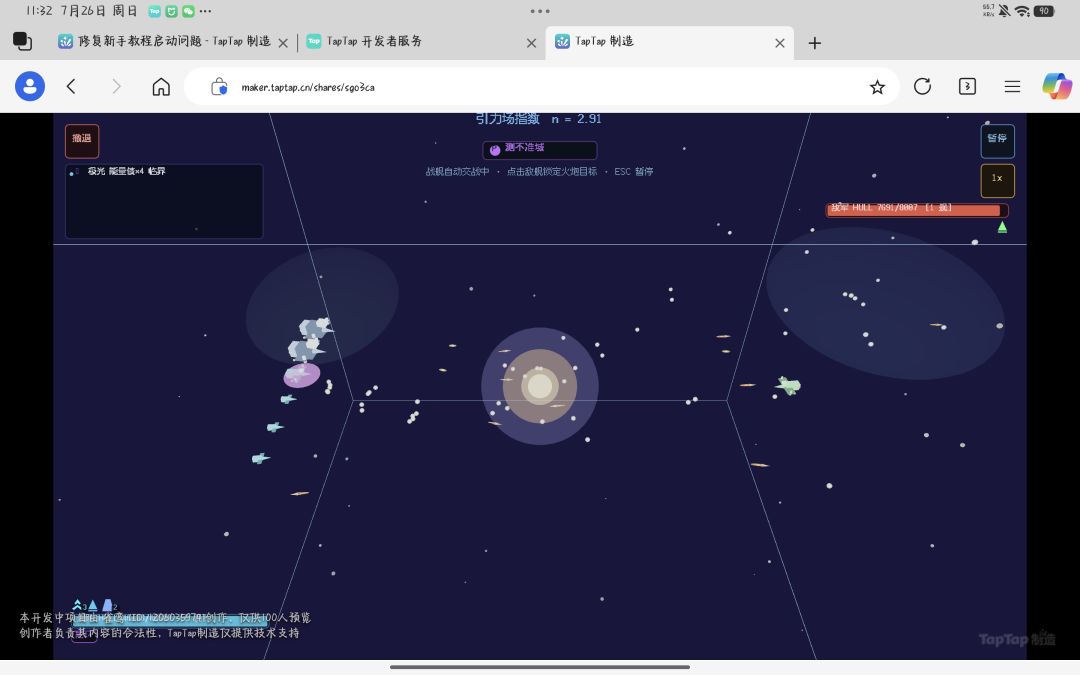Click the green enemy ship icon under HULL bar

[1002, 227]
